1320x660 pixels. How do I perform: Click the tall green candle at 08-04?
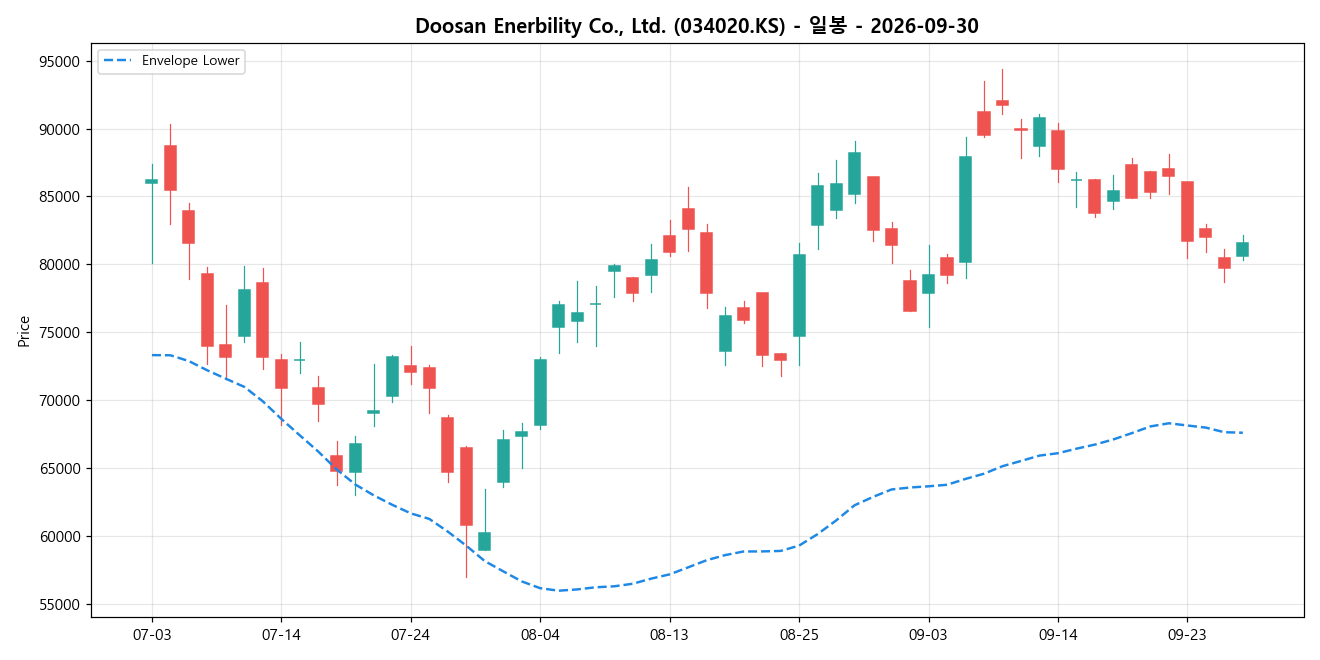point(540,393)
